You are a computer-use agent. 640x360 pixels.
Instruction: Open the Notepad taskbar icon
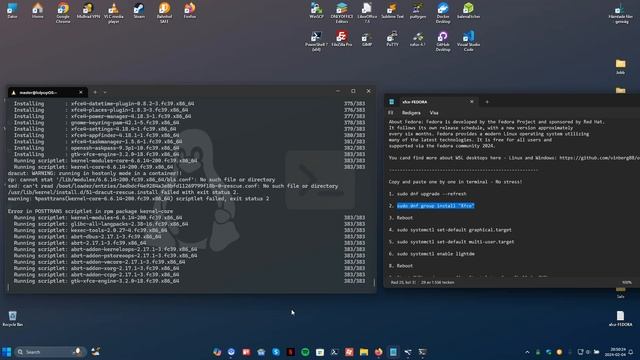tap(393, 352)
